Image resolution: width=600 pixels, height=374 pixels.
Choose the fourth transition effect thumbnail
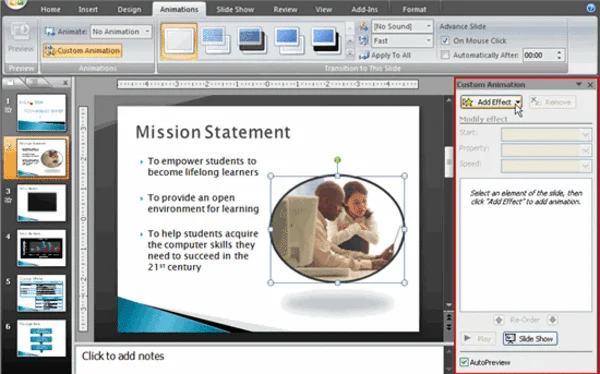(x=289, y=41)
